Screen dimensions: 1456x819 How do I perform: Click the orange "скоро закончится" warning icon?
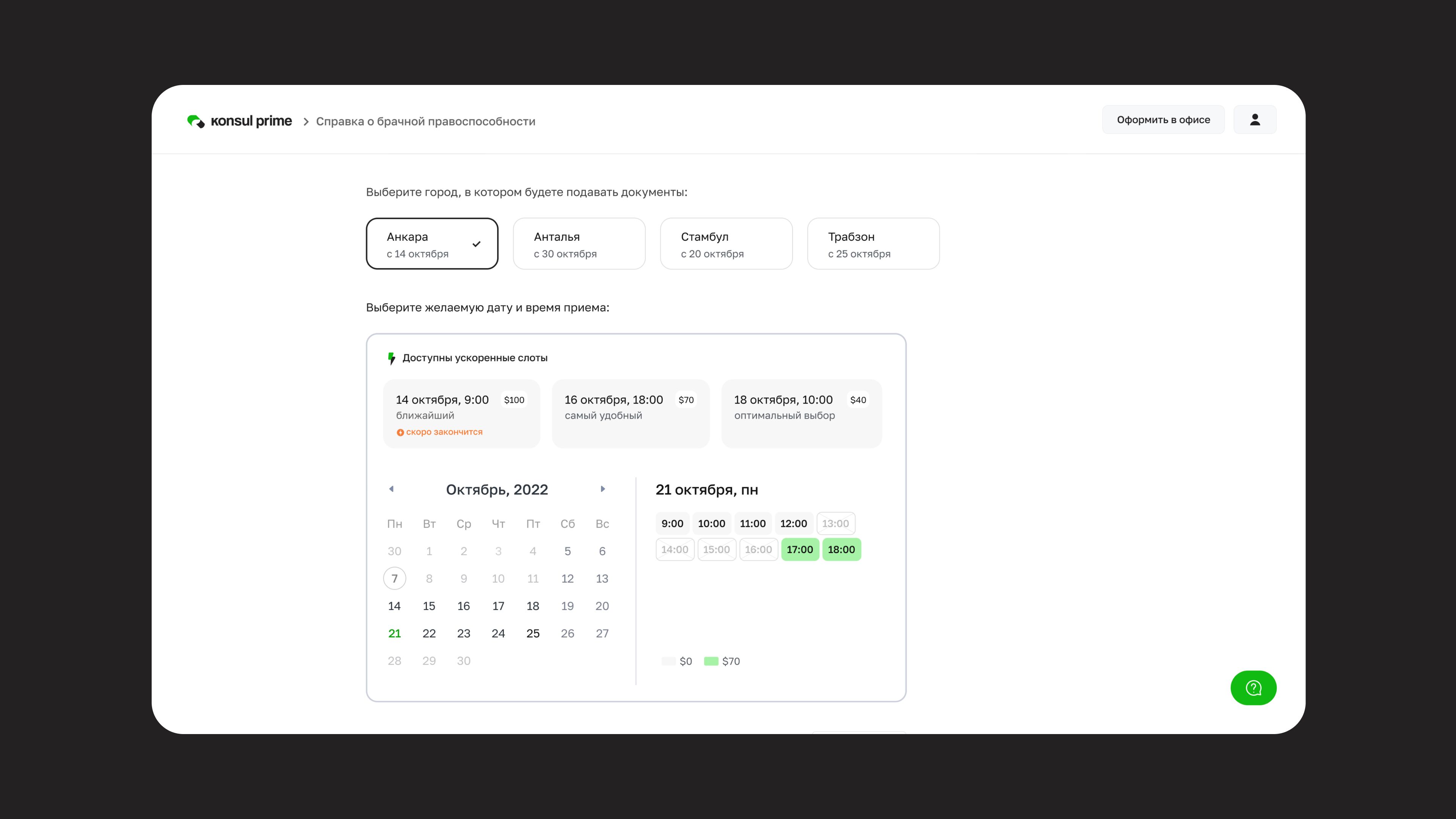click(400, 432)
